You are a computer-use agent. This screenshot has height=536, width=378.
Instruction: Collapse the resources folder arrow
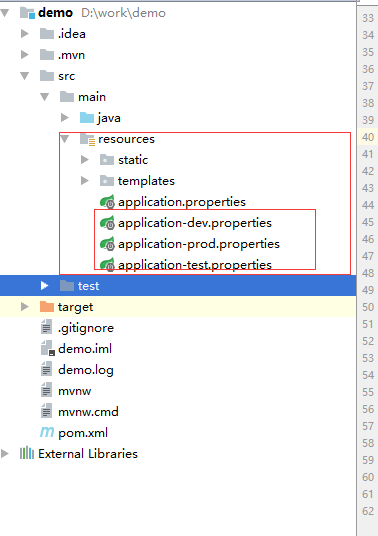pyautogui.click(x=65, y=139)
